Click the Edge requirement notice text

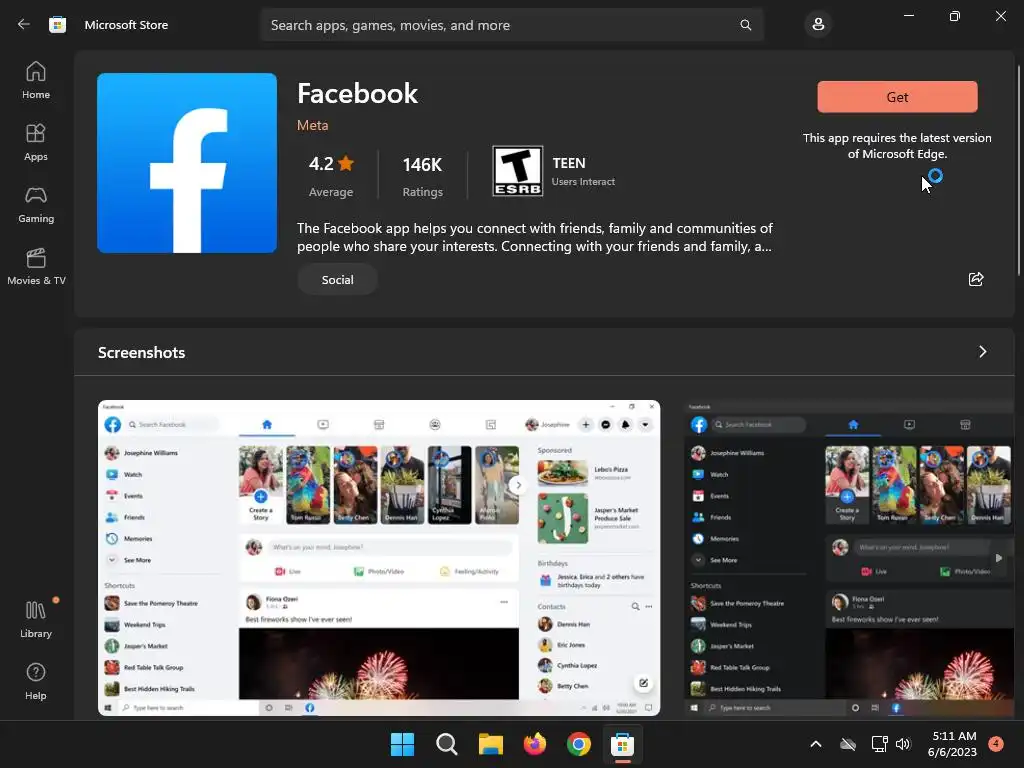(x=897, y=146)
